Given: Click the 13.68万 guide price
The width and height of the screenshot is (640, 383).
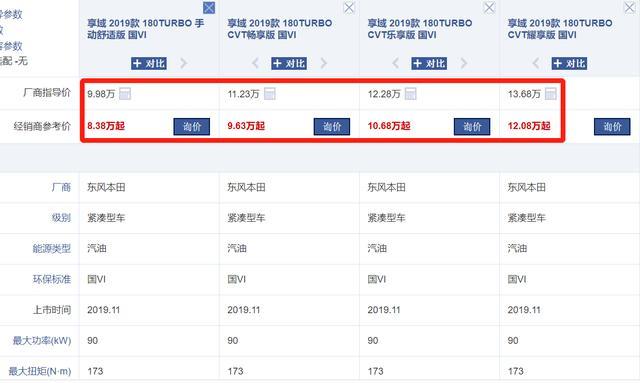Looking at the screenshot, I should [524, 94].
